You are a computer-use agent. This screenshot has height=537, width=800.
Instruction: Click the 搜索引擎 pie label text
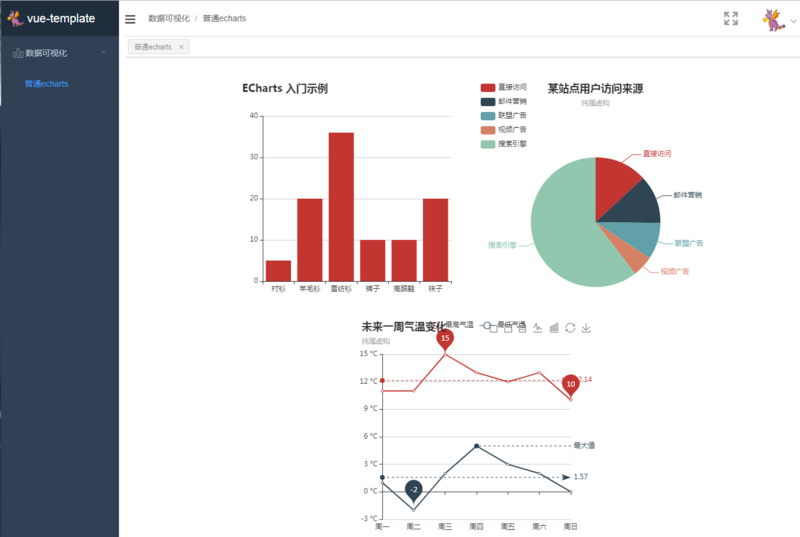tap(503, 245)
